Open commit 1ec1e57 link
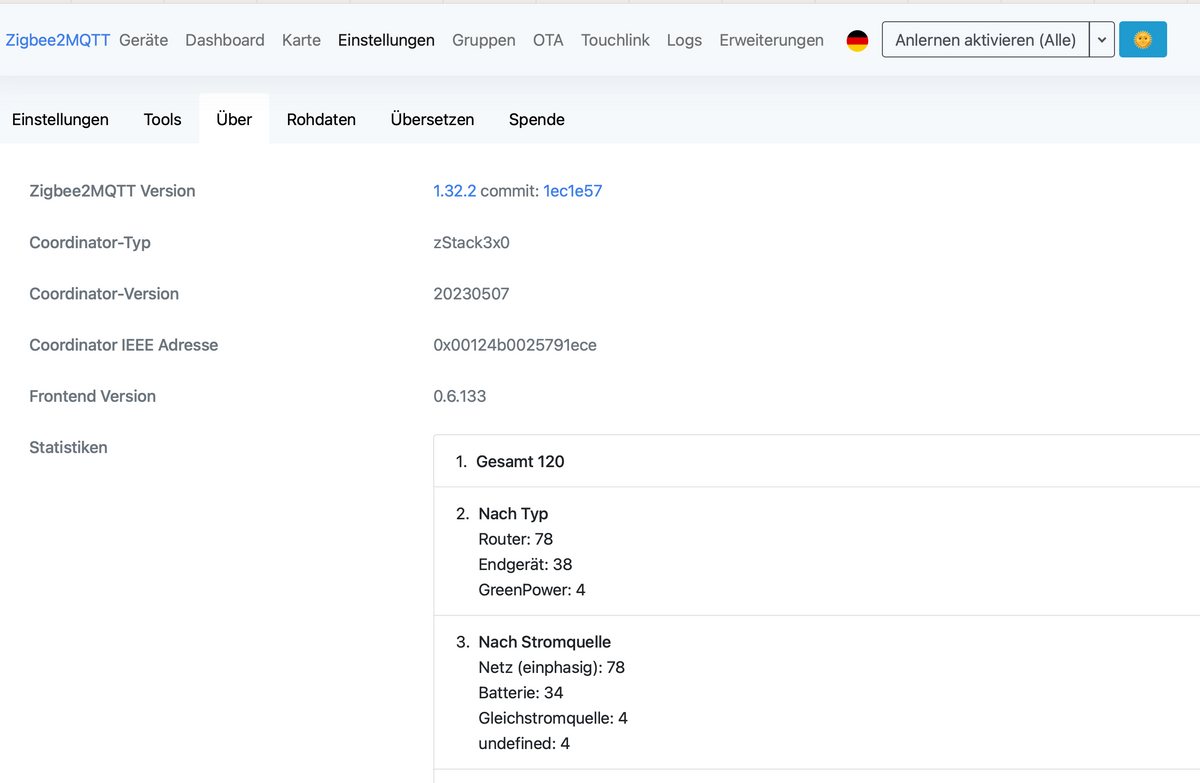Screen dimensions: 1200x783 (x=573, y=191)
